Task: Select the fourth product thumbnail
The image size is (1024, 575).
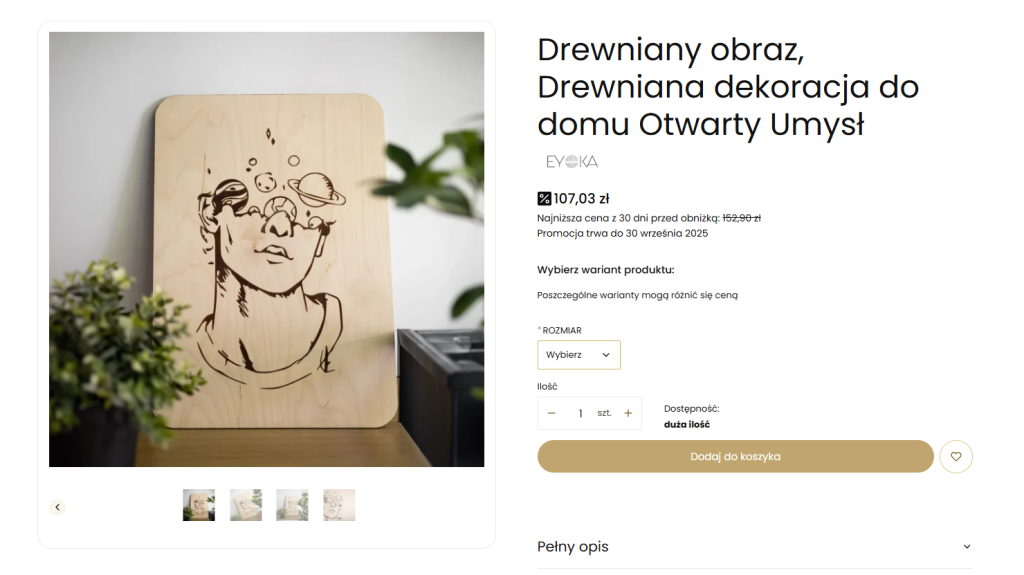Action: point(339,505)
